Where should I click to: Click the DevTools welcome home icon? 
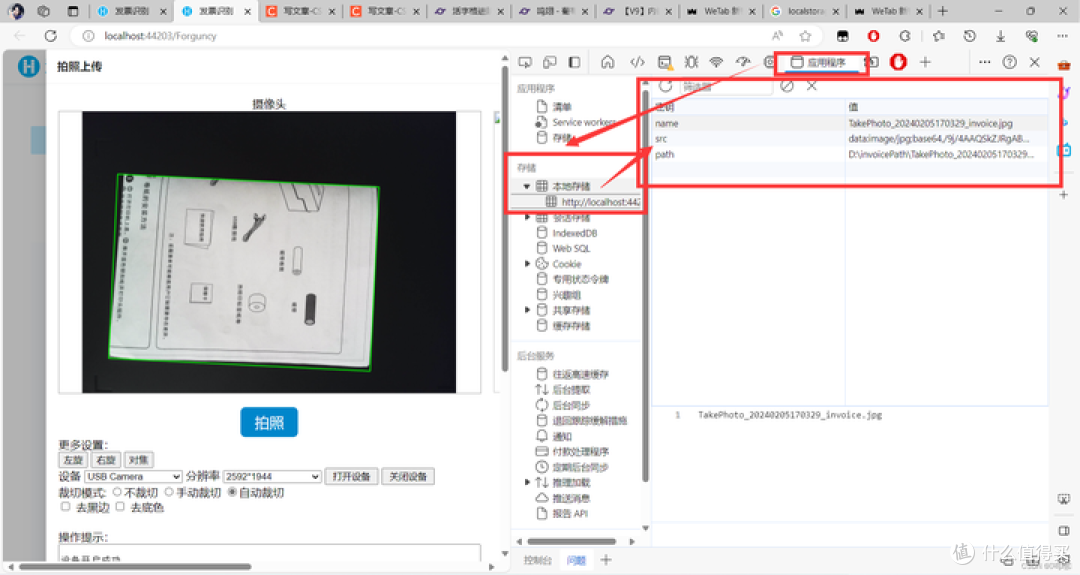pos(608,62)
